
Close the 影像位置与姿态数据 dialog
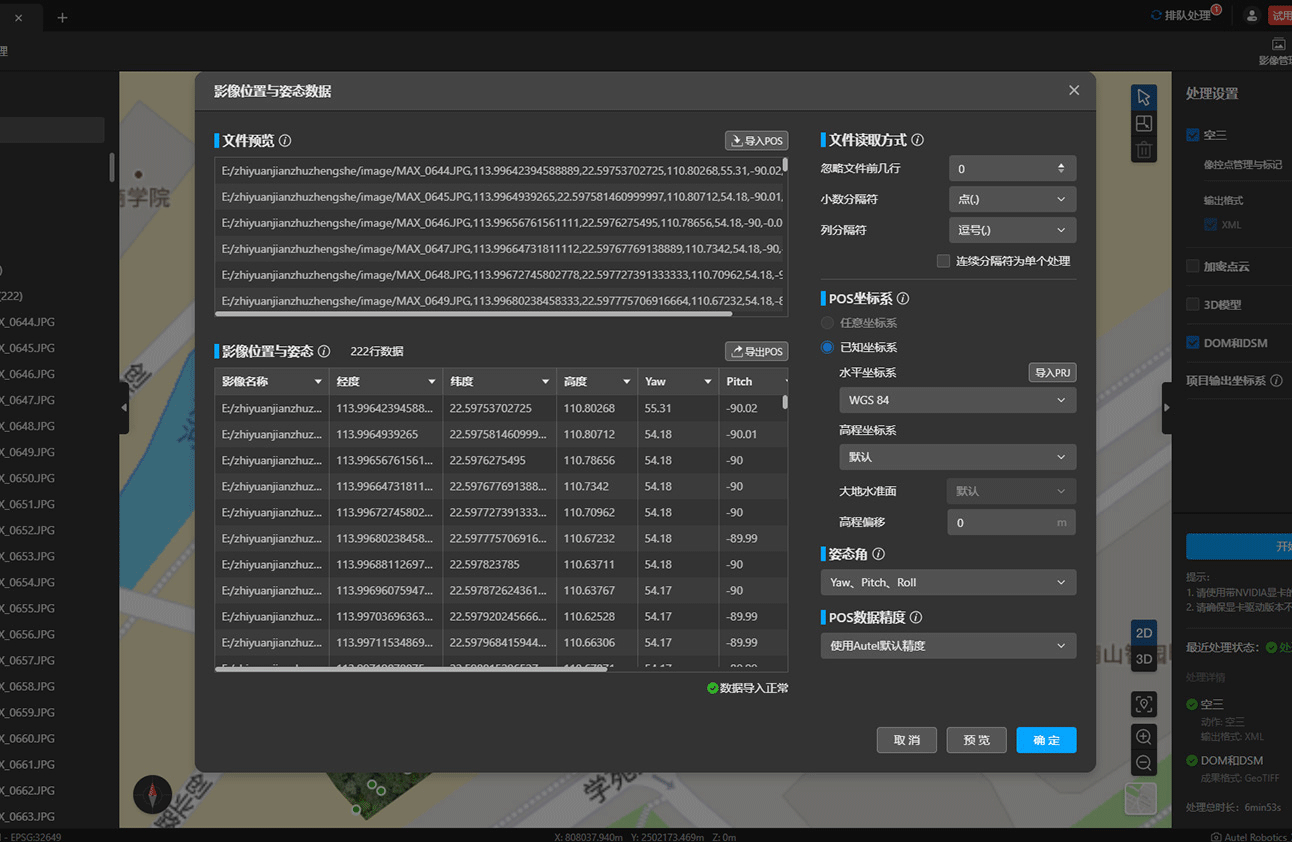pyautogui.click(x=1074, y=90)
